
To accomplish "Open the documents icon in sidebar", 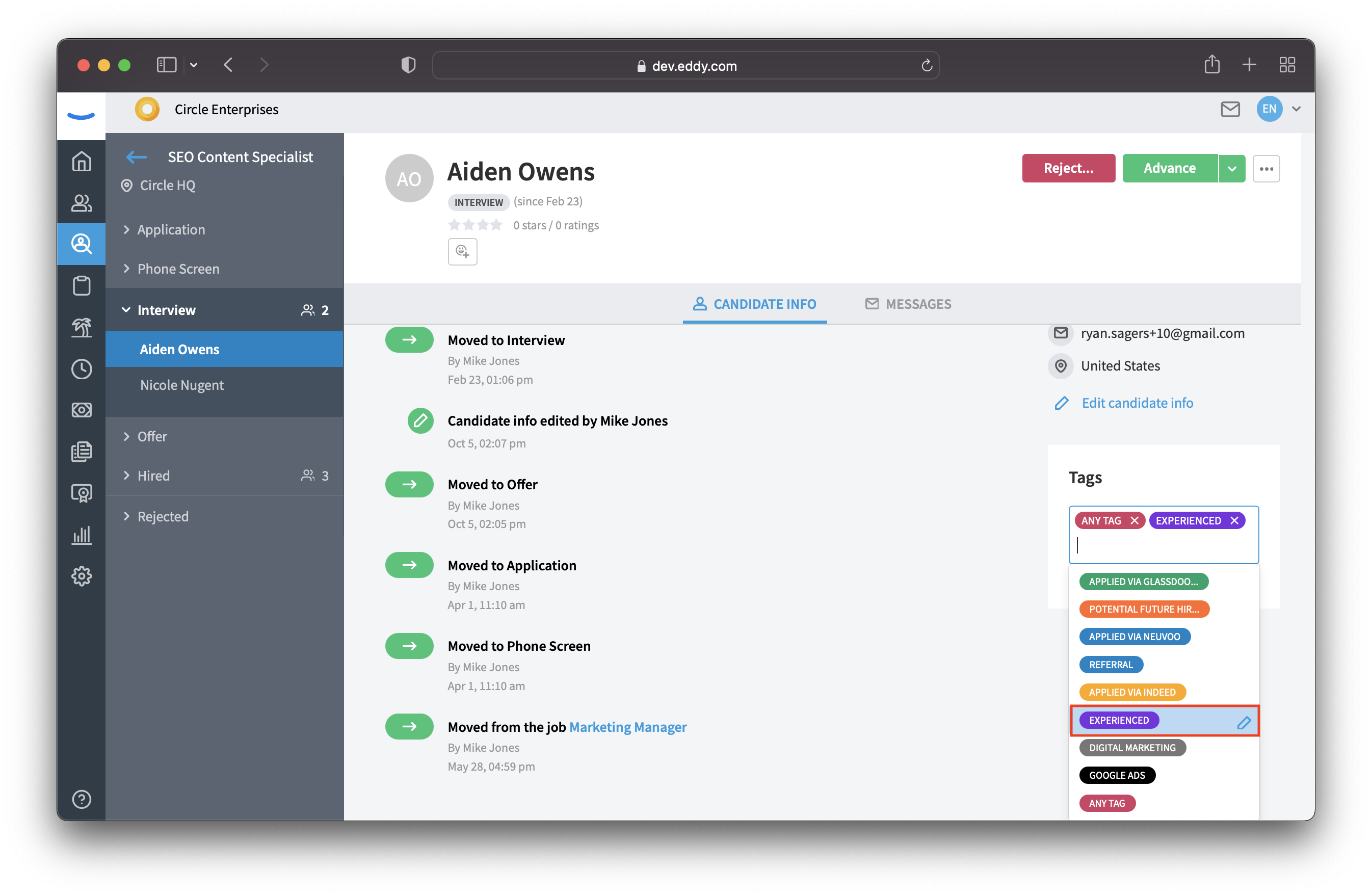I will [x=81, y=452].
